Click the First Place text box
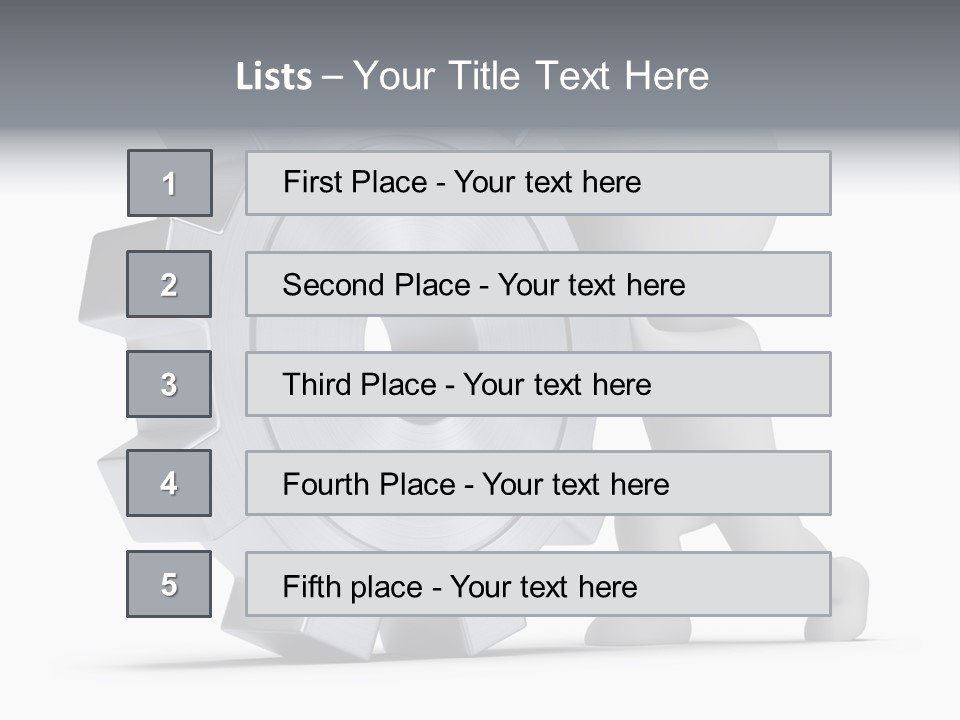Viewport: 960px width, 720px height. 538,183
